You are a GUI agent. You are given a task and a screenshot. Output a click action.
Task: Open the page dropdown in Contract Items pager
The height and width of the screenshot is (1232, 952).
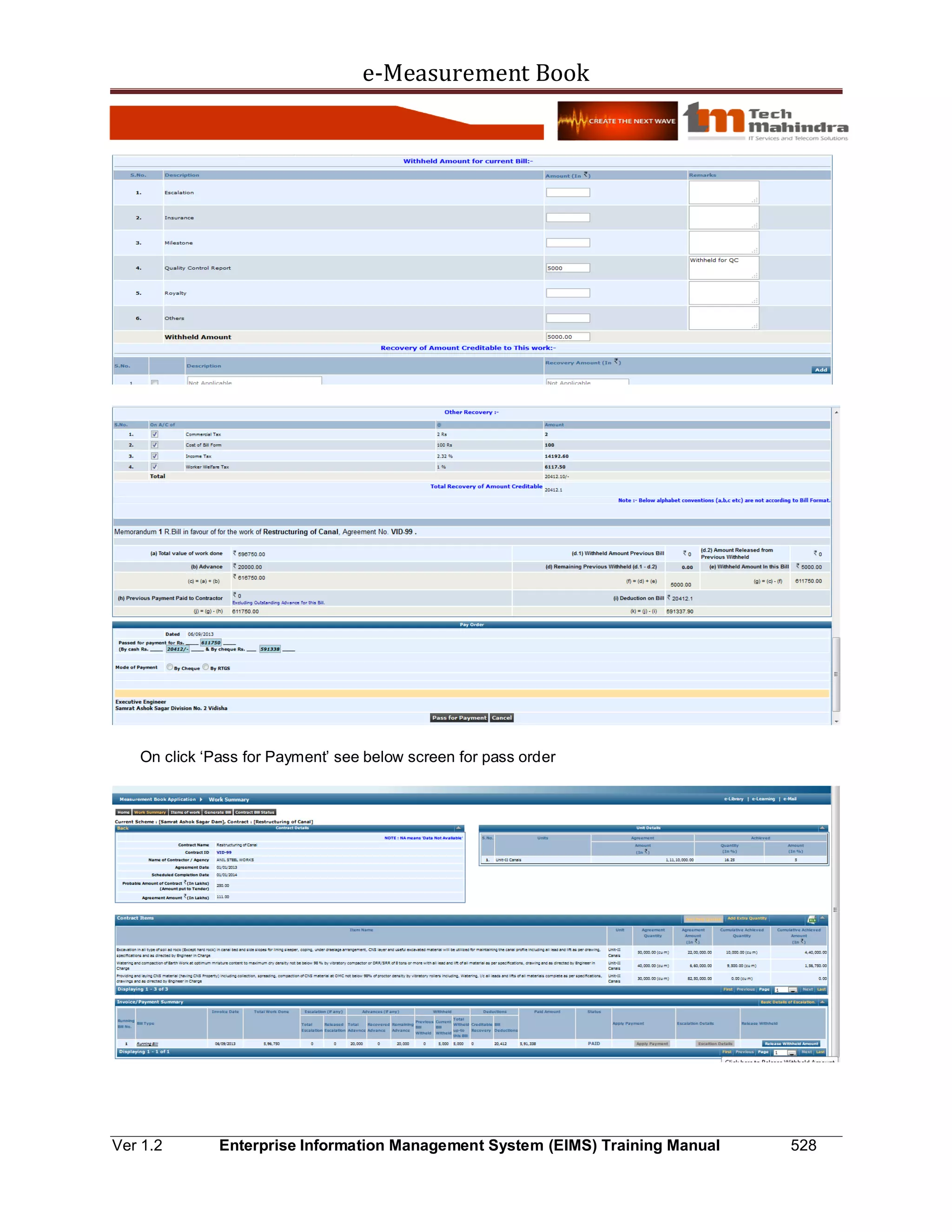[793, 990]
